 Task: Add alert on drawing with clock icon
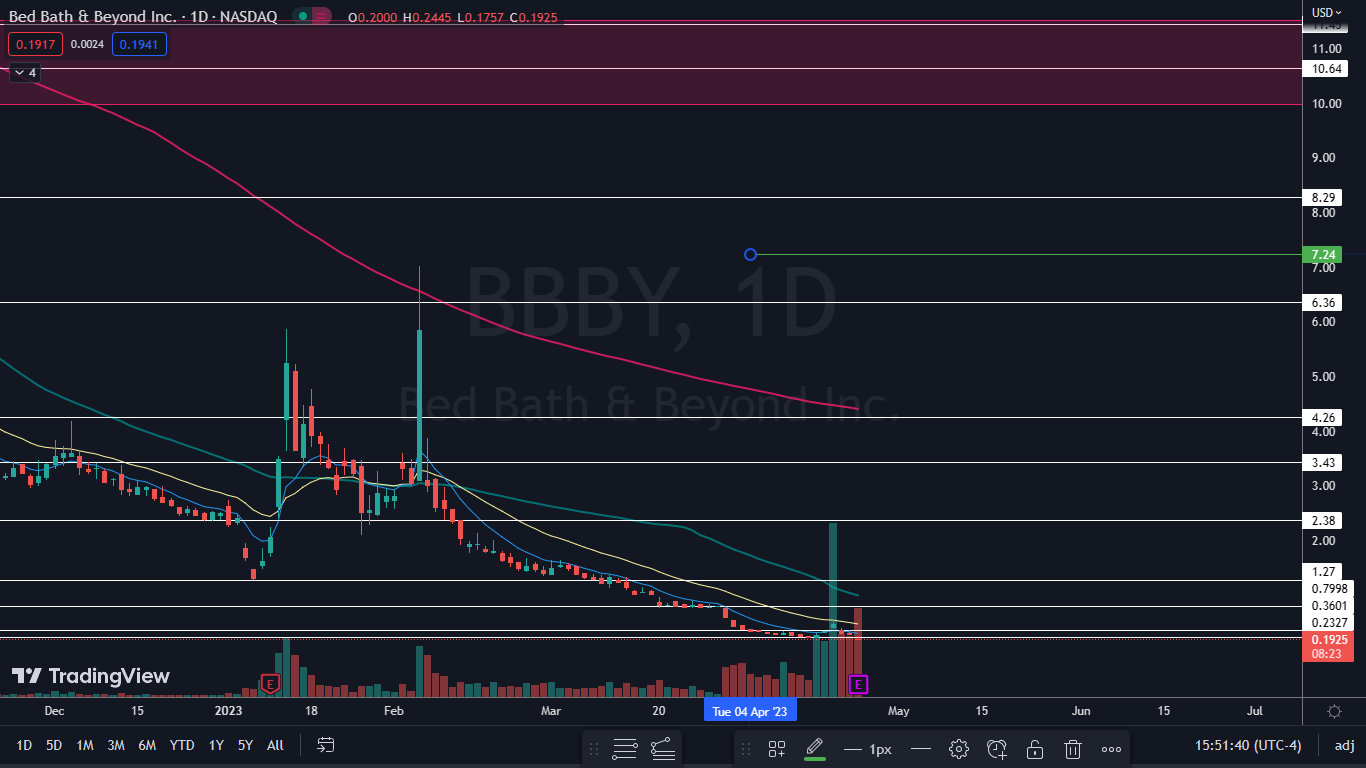pyautogui.click(x=997, y=748)
